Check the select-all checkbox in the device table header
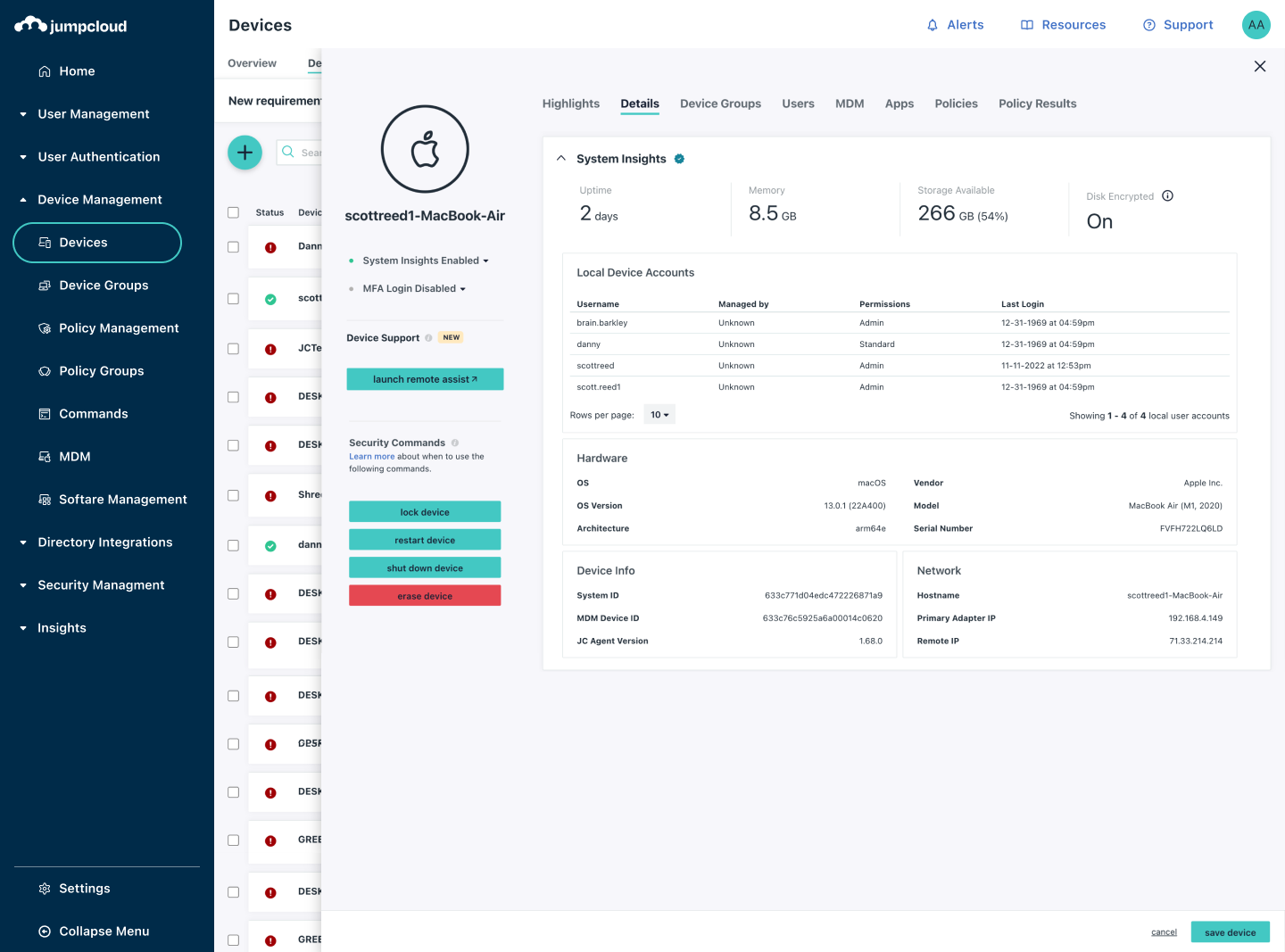 pos(233,212)
